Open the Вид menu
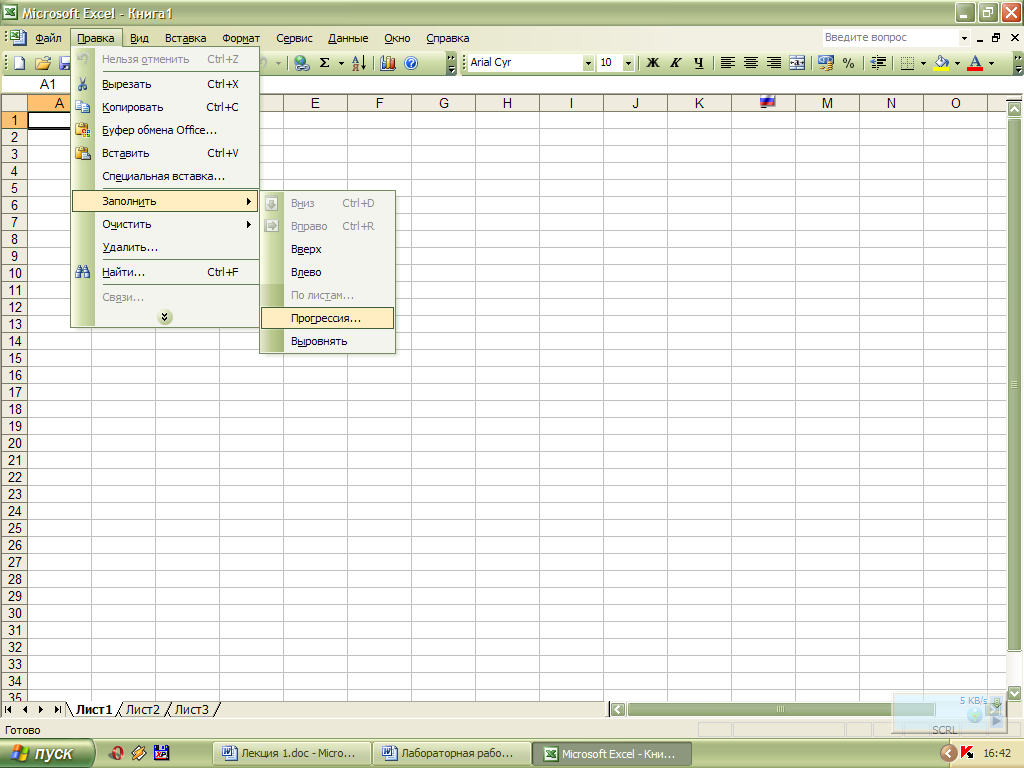1024x768 pixels. point(139,38)
